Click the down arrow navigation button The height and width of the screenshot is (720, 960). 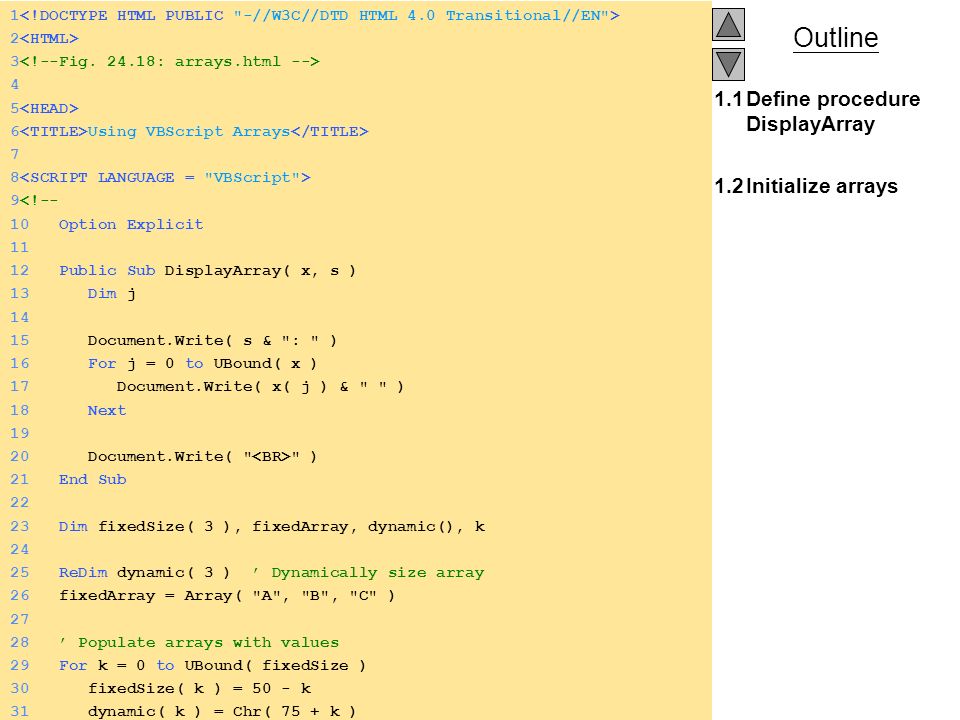click(x=728, y=64)
